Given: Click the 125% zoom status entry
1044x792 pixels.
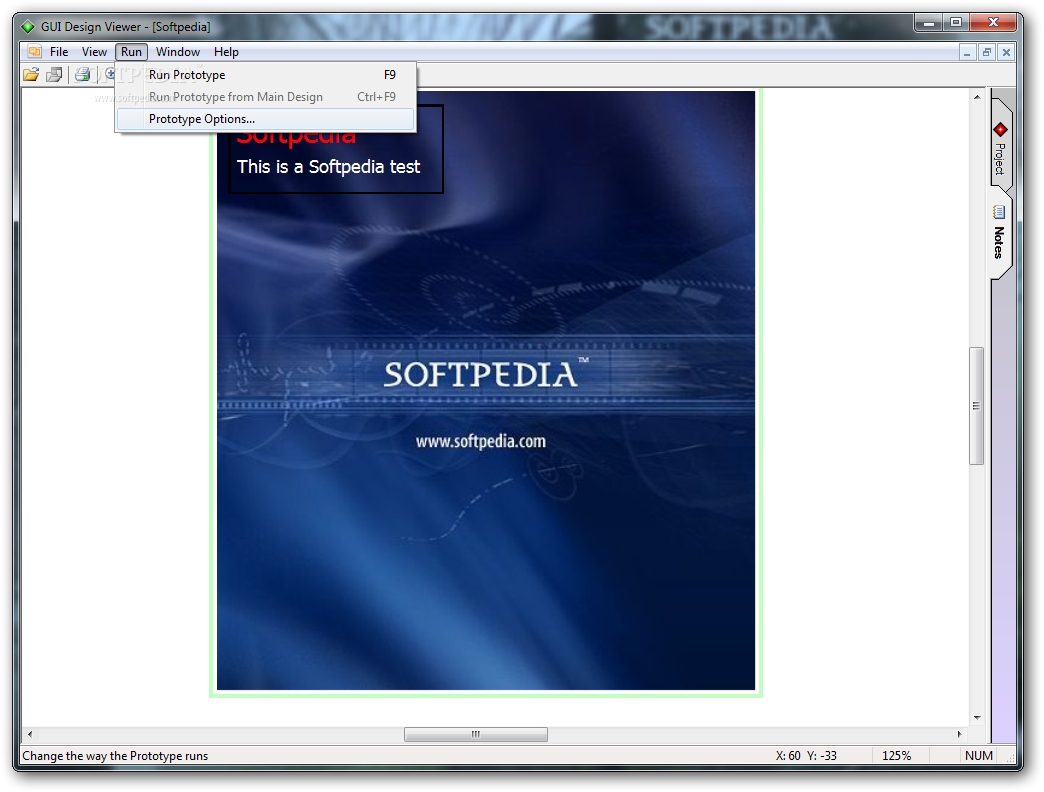Looking at the screenshot, I should point(896,755).
